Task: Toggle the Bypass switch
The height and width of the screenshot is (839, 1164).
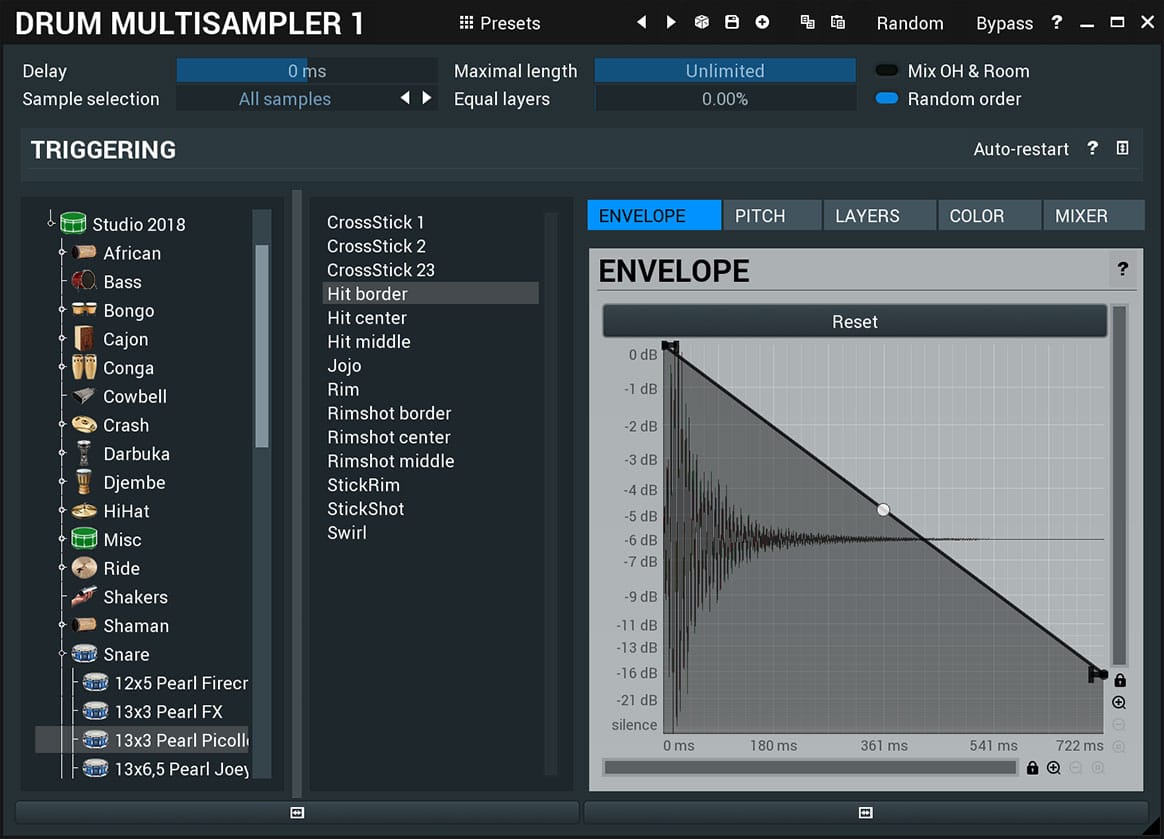Action: 1004,23
